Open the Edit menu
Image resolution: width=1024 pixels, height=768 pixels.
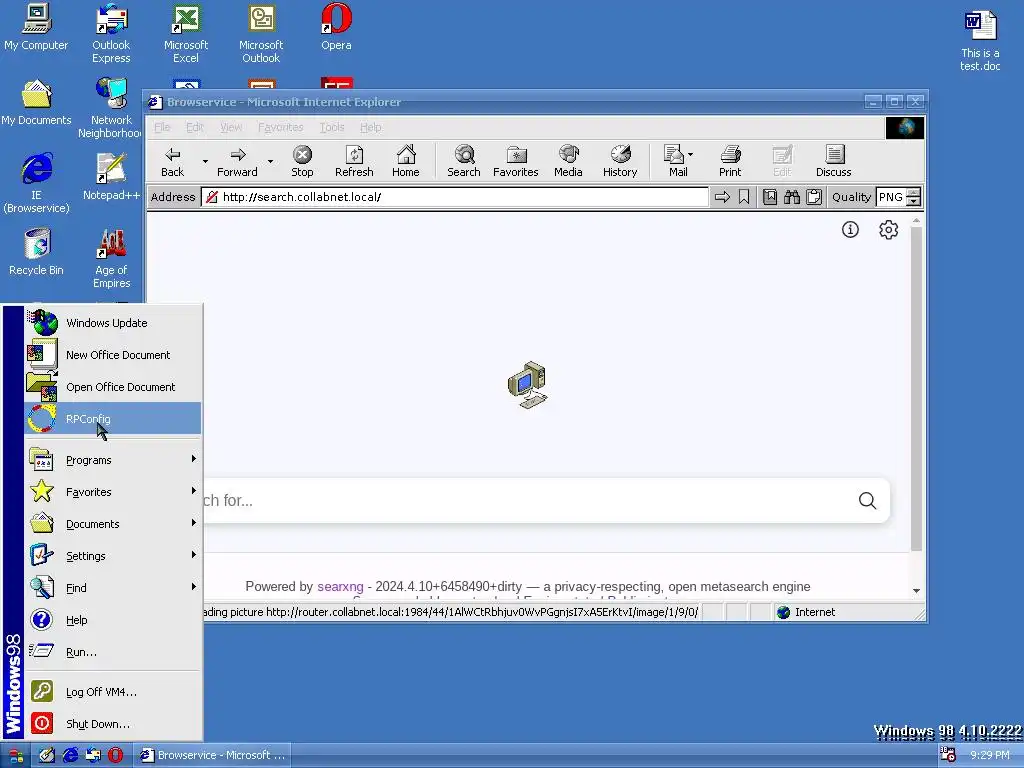click(x=195, y=127)
